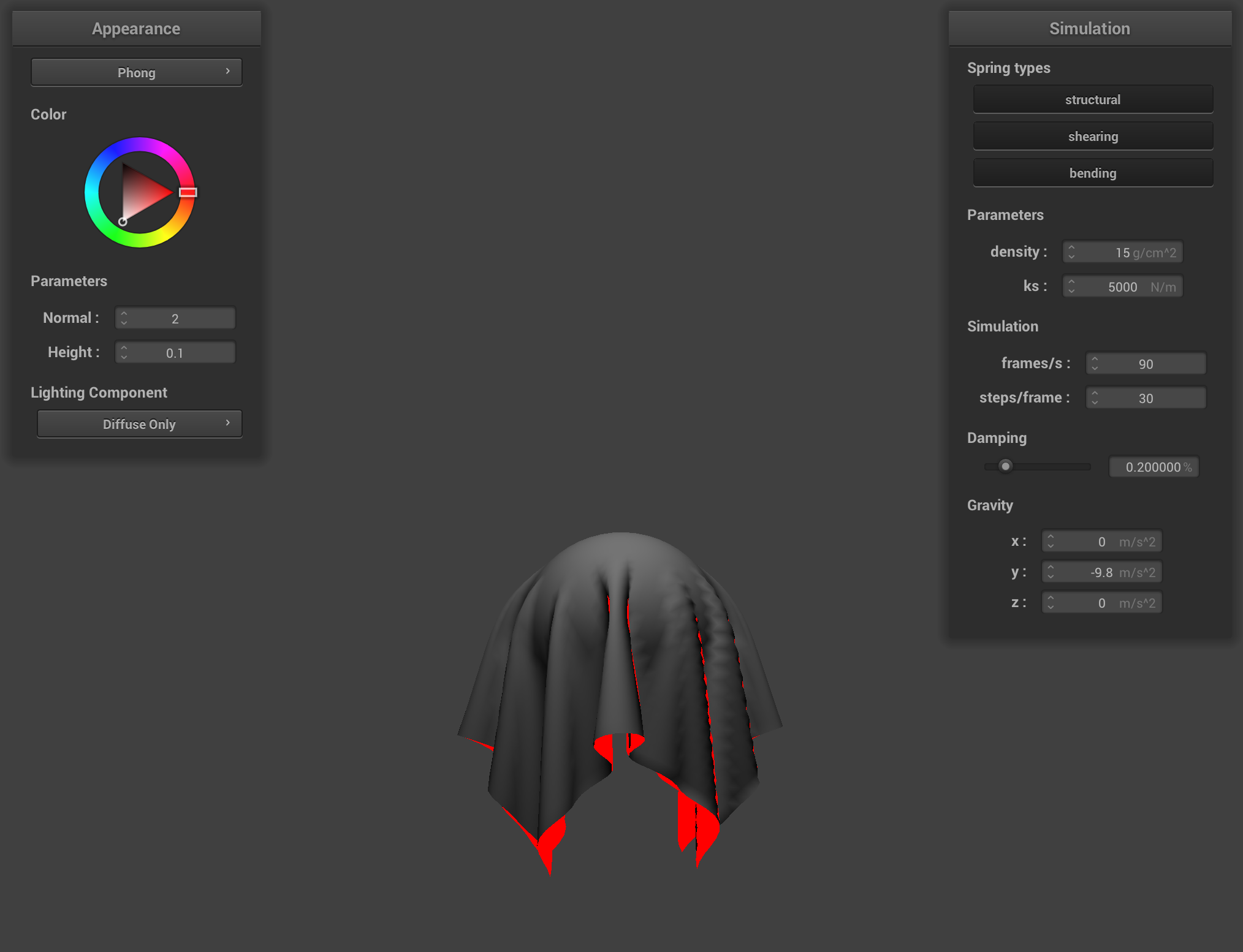Screen dimensions: 1243x952
Task: Increase gravity x with up stepper arrow
Action: [x=1051, y=537]
